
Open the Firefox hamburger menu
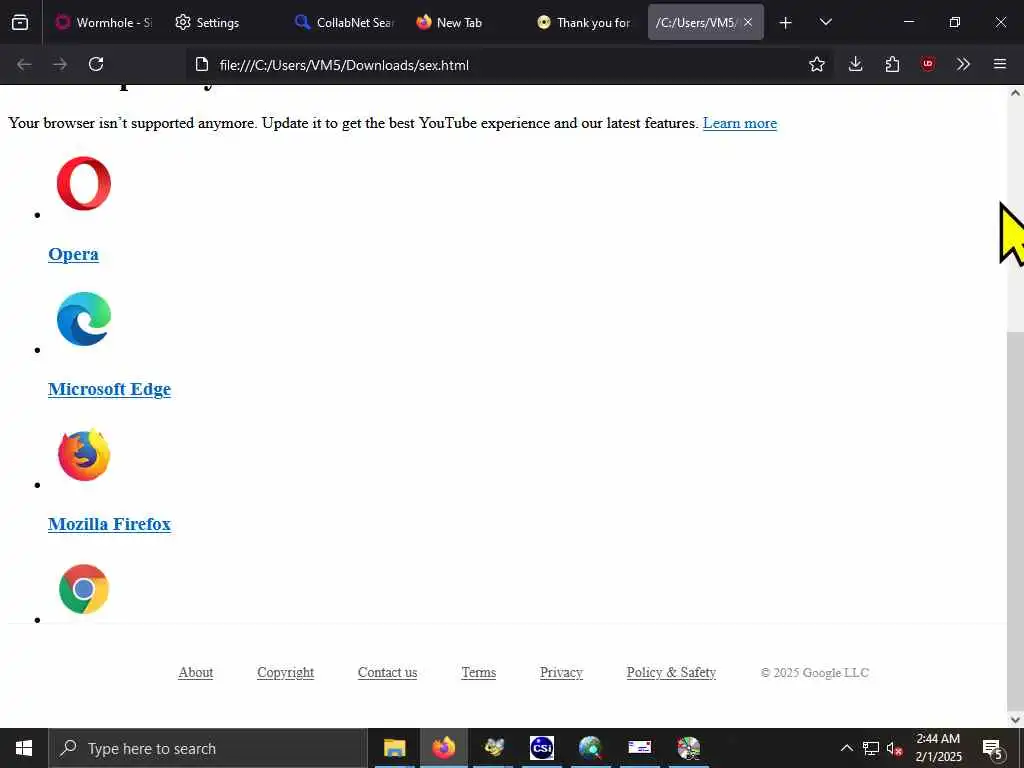[1000, 64]
